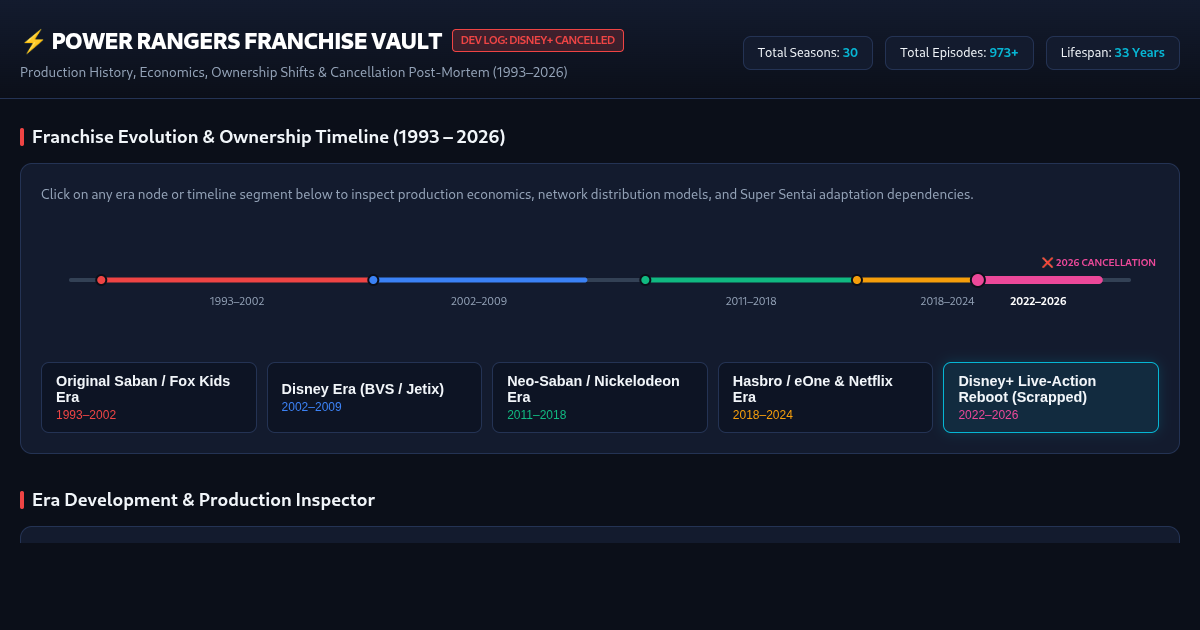Click the red 1993–2002 timeline node
The height and width of the screenshot is (630, 1200).
point(101,280)
